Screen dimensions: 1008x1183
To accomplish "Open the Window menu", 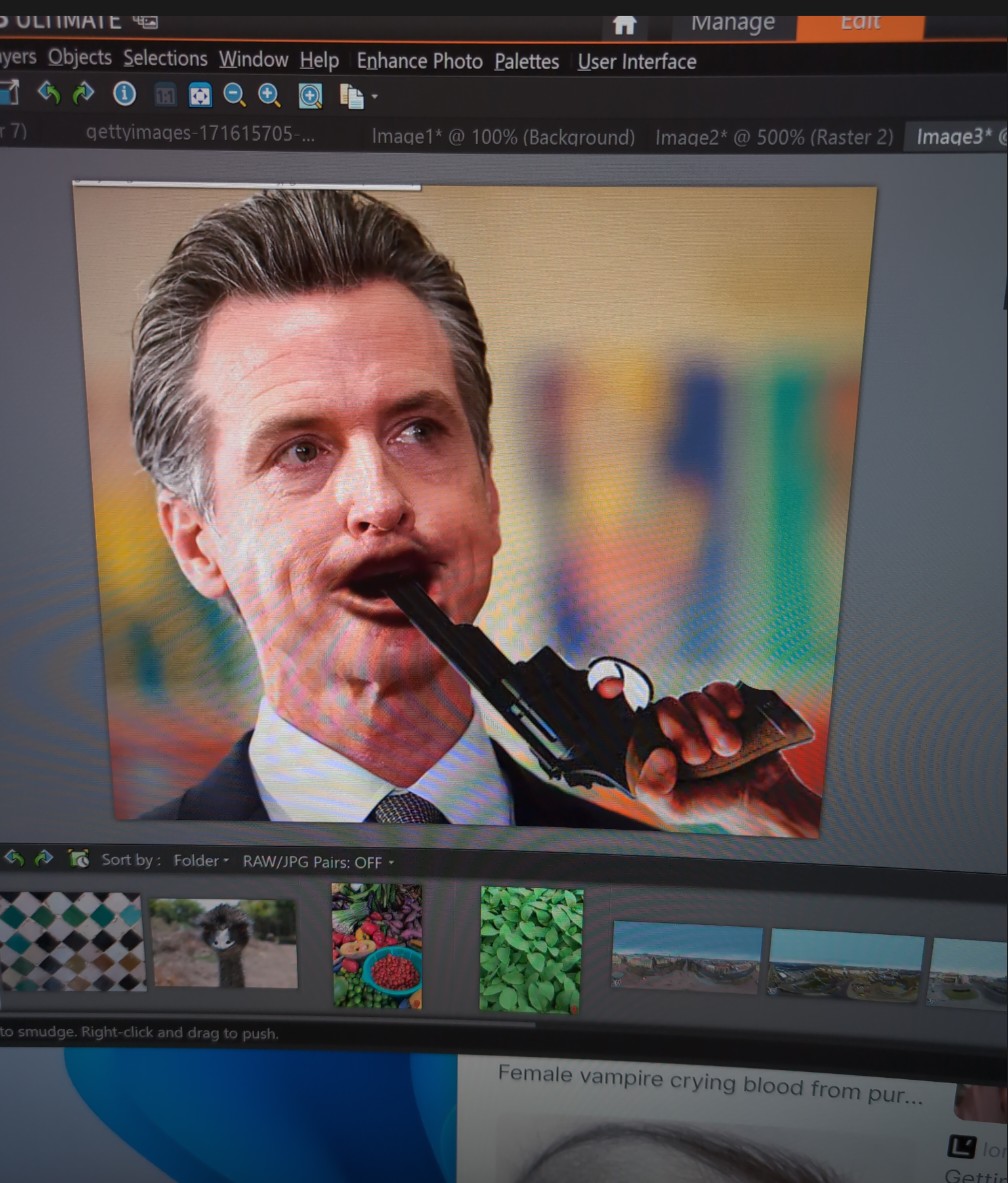I will 254,59.
